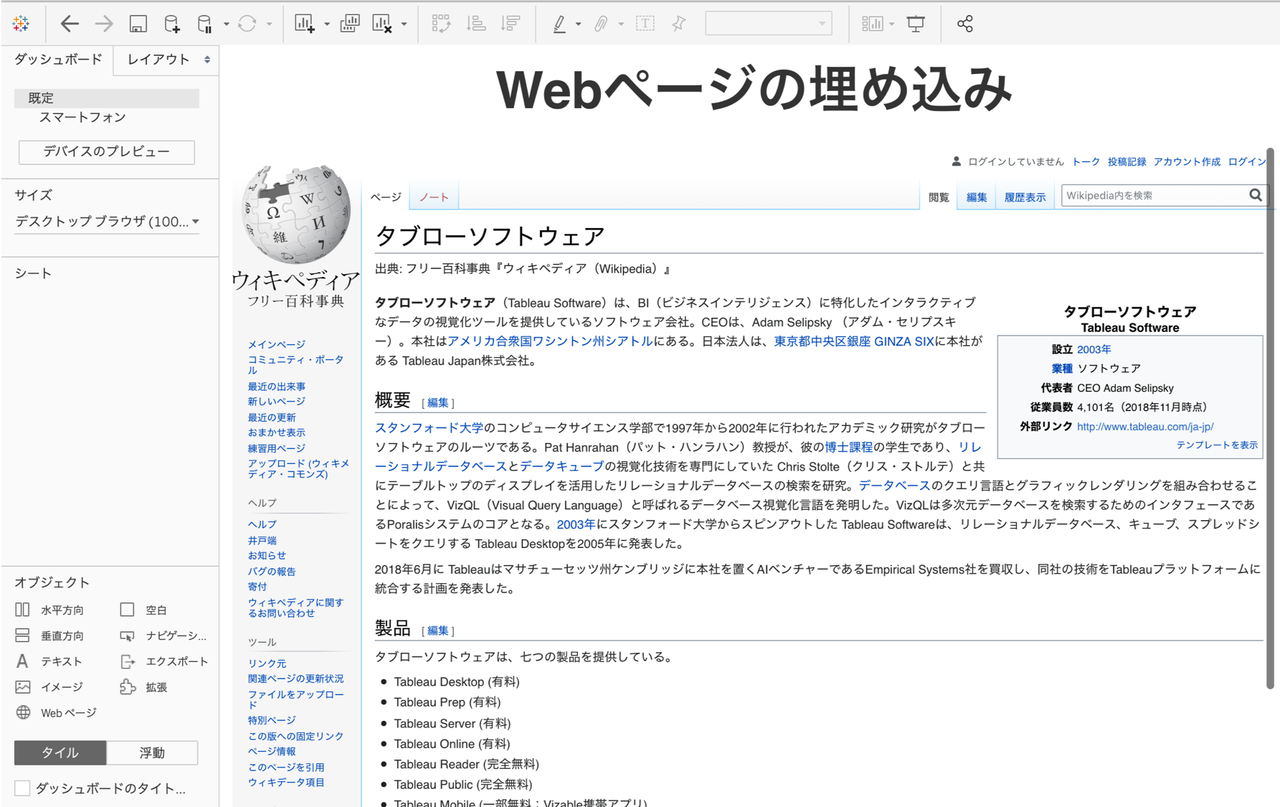This screenshot has height=807, width=1280.
Task: Open the size dropdown デスクトップ ブラウザ
Action: (107, 221)
